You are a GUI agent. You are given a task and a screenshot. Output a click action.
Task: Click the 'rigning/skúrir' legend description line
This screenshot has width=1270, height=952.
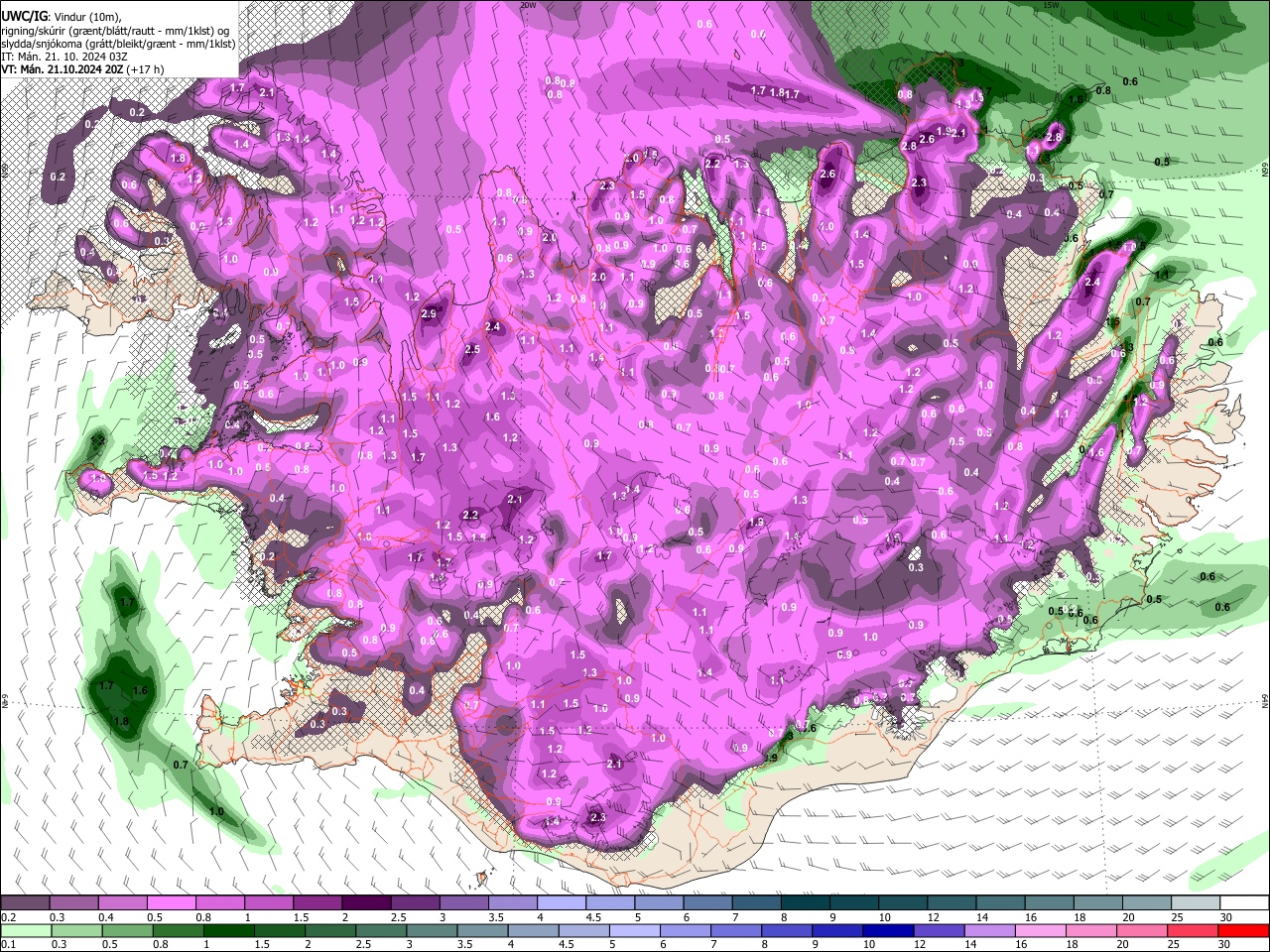pyautogui.click(x=115, y=31)
